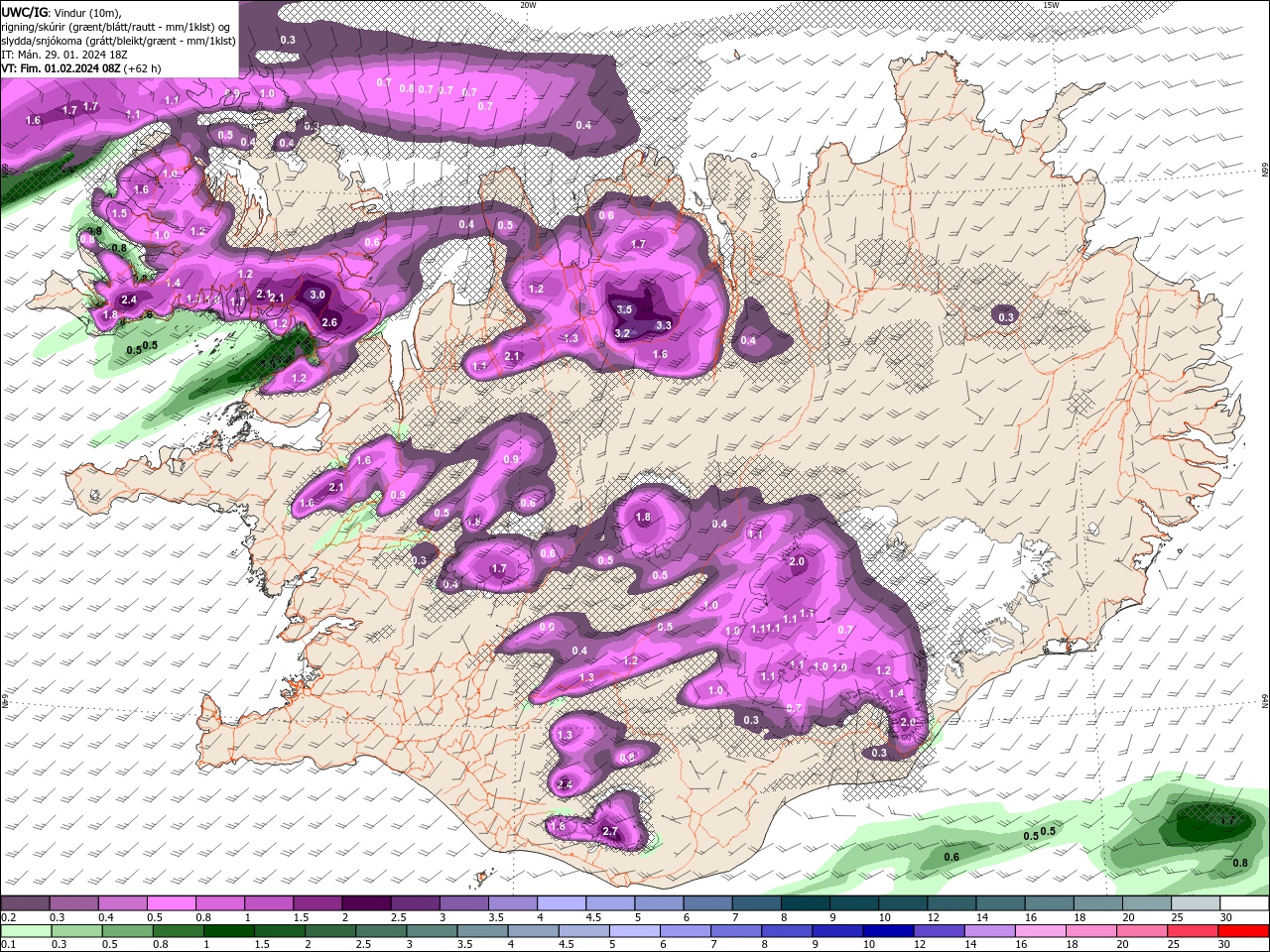Select the 0.4 swatch in upper legend row

point(122,903)
